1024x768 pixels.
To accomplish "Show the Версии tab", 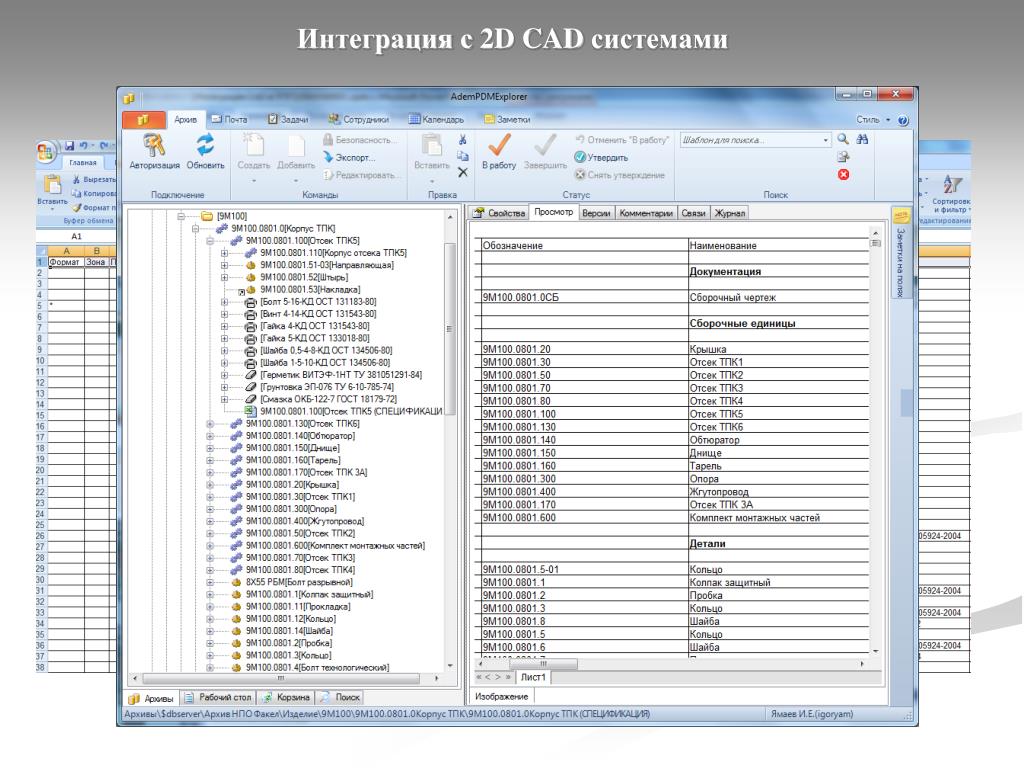I will tap(596, 213).
